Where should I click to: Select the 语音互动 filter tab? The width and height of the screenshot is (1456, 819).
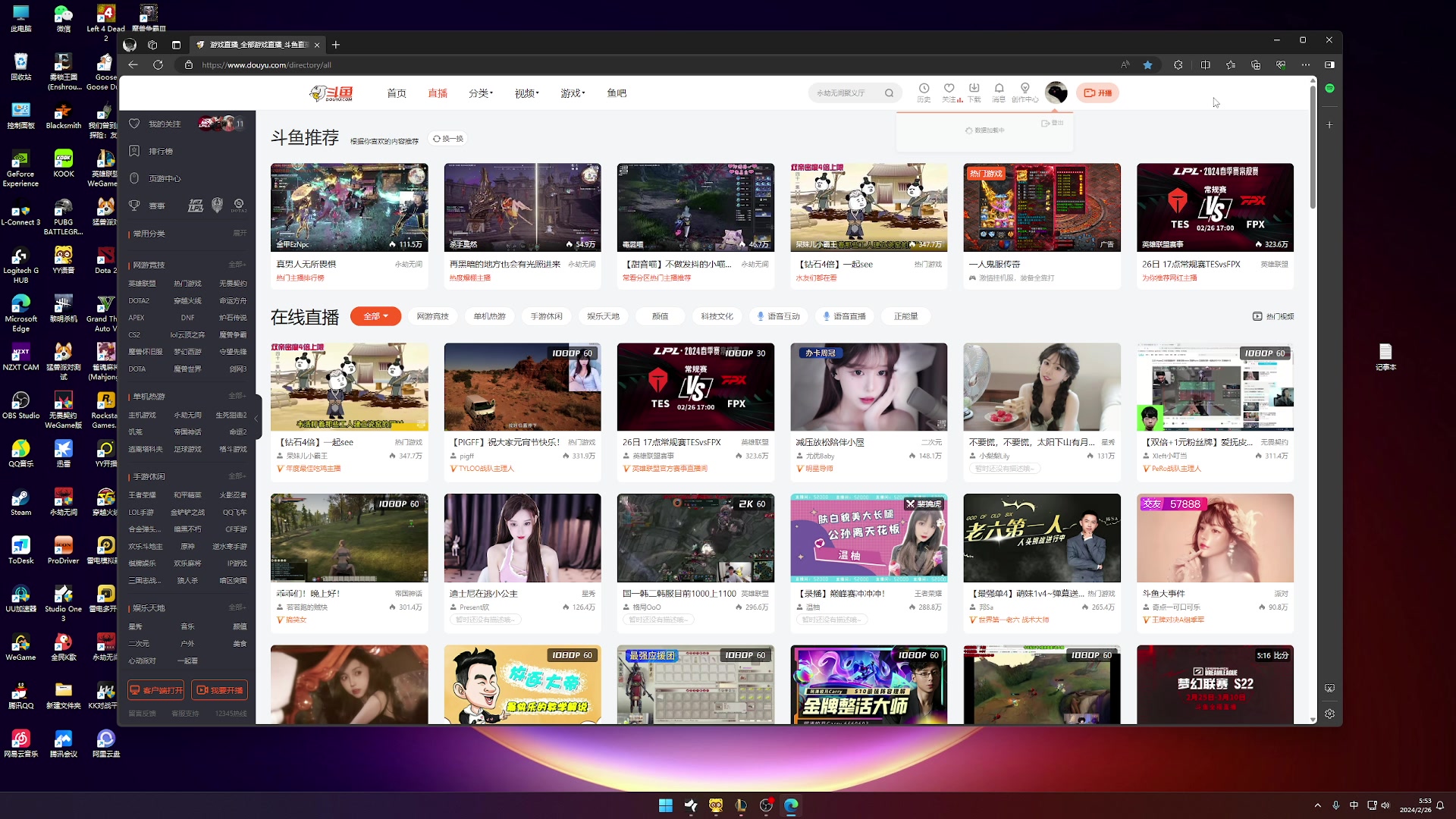779,316
